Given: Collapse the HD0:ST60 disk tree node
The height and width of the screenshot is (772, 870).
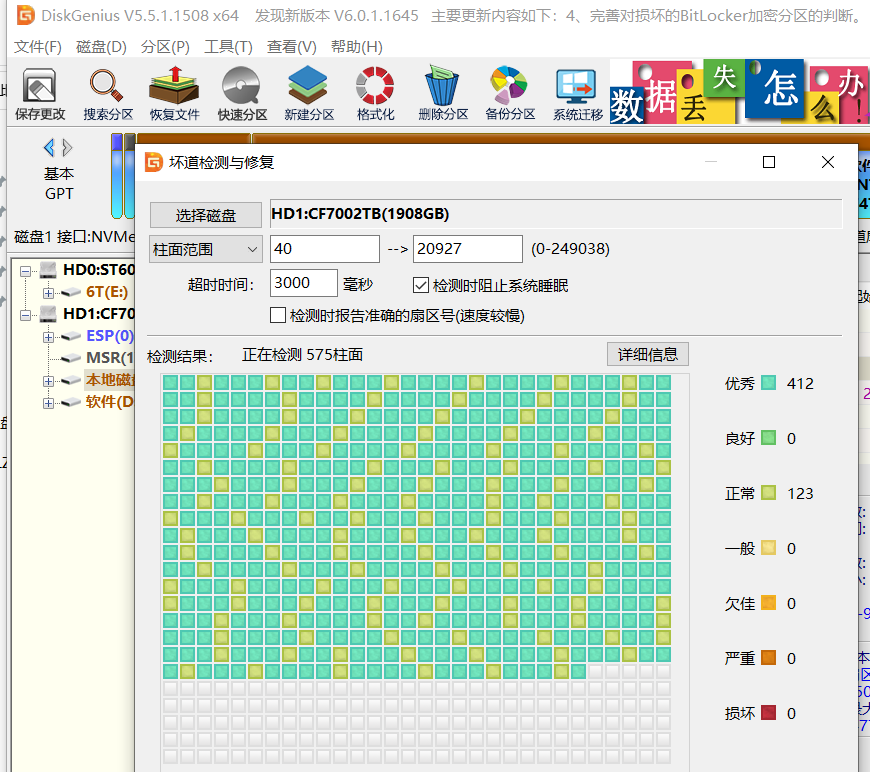Looking at the screenshot, I should click(26, 271).
